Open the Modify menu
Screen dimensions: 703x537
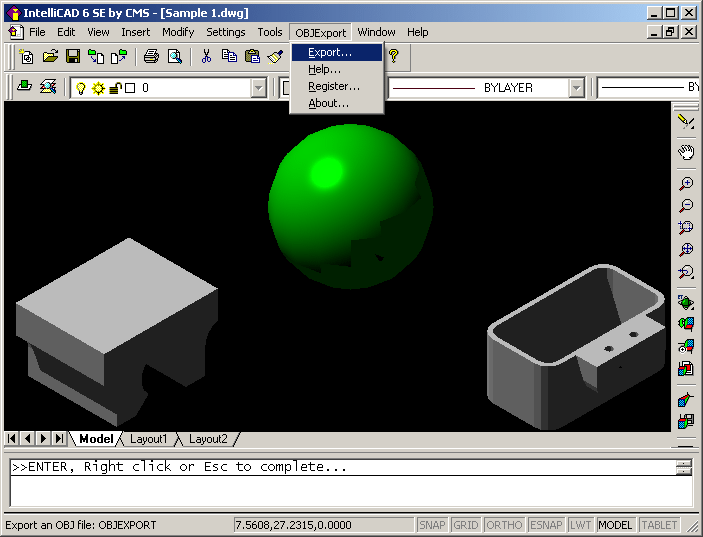click(178, 32)
